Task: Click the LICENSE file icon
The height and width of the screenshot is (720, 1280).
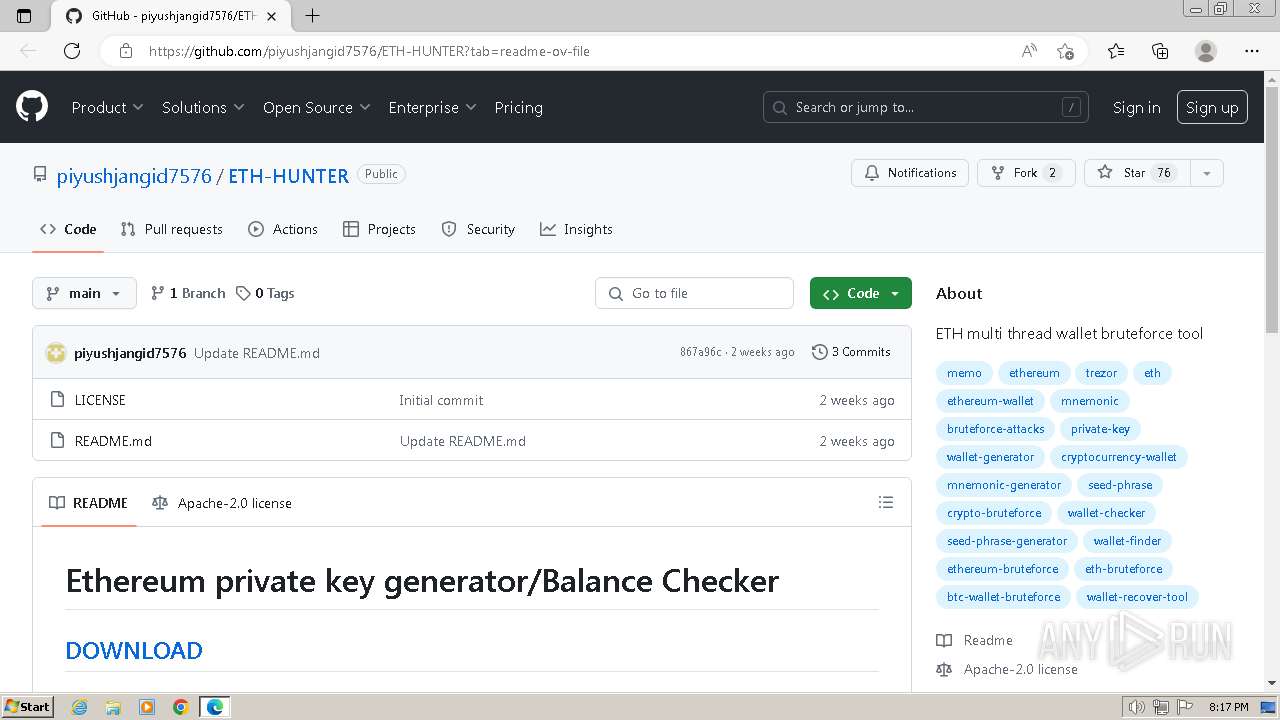Action: (57, 400)
